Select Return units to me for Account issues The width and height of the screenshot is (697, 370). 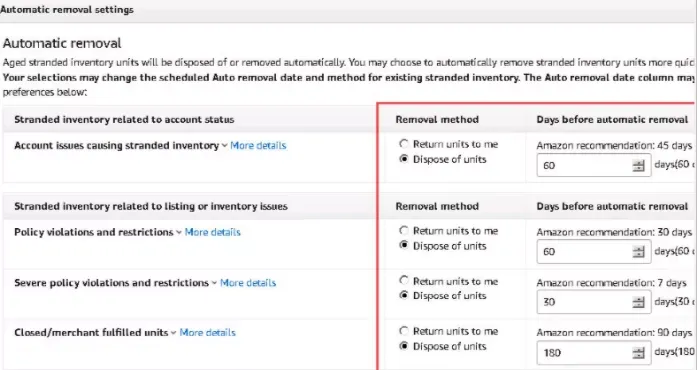tap(404, 144)
